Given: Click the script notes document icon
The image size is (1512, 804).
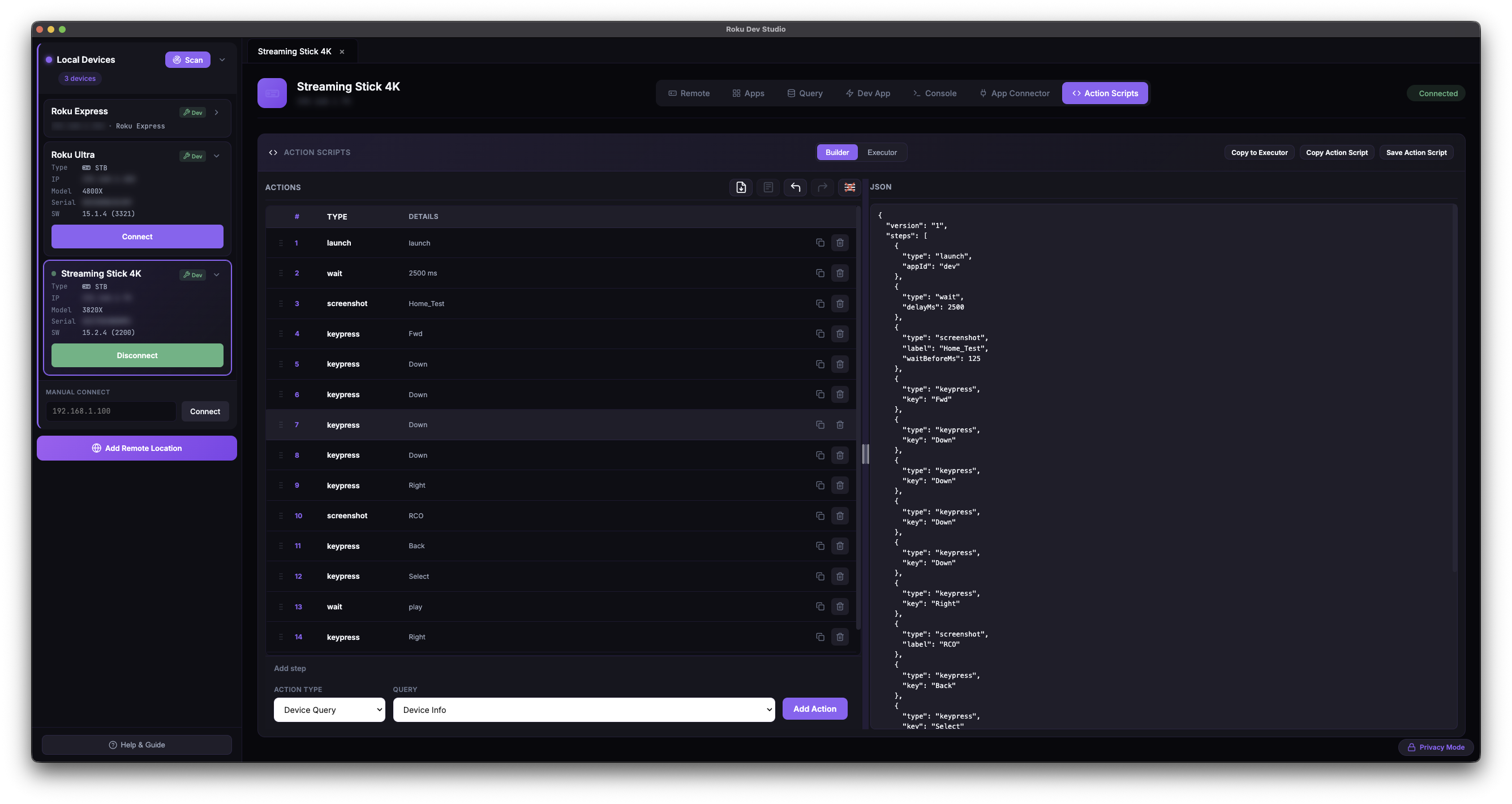Looking at the screenshot, I should 768,187.
